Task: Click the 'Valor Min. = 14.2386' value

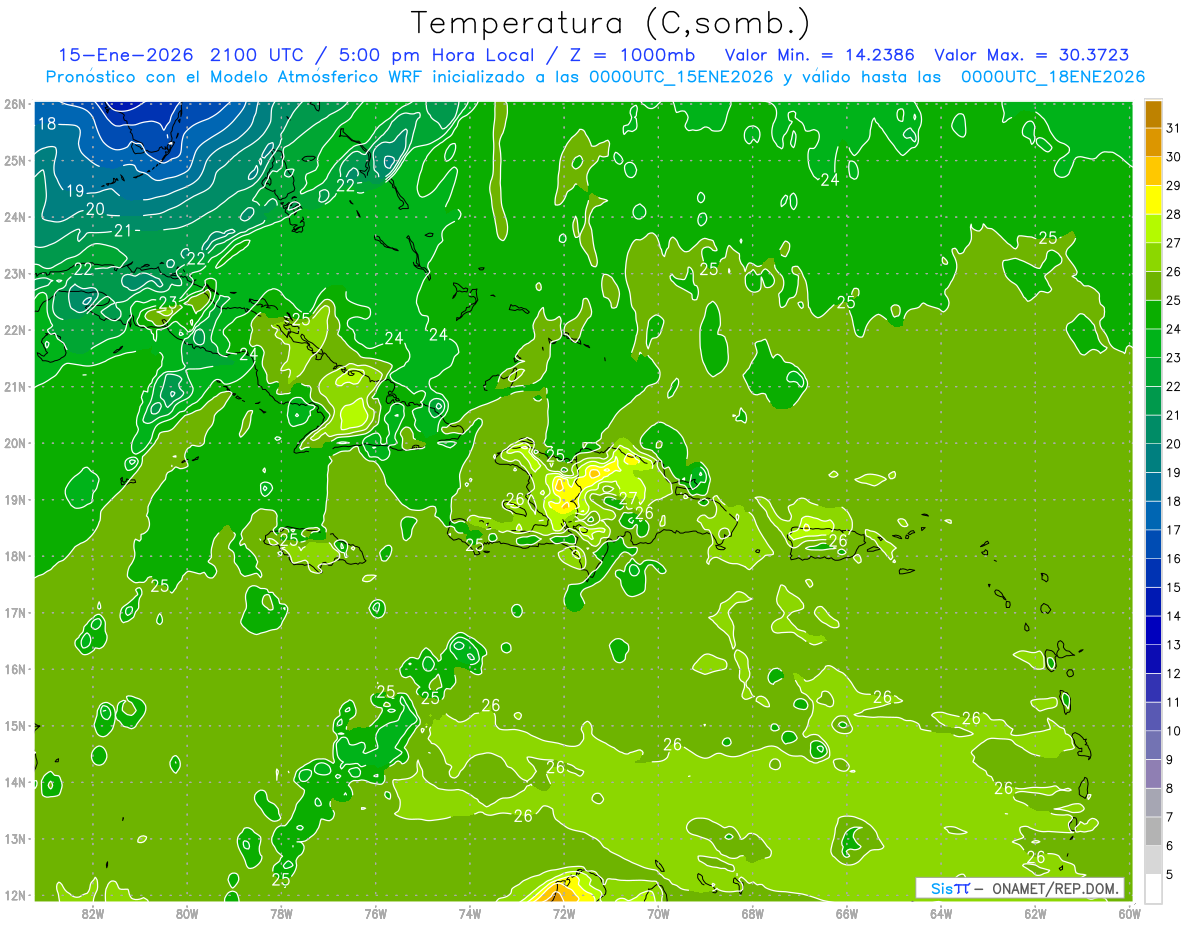Action: [819, 55]
